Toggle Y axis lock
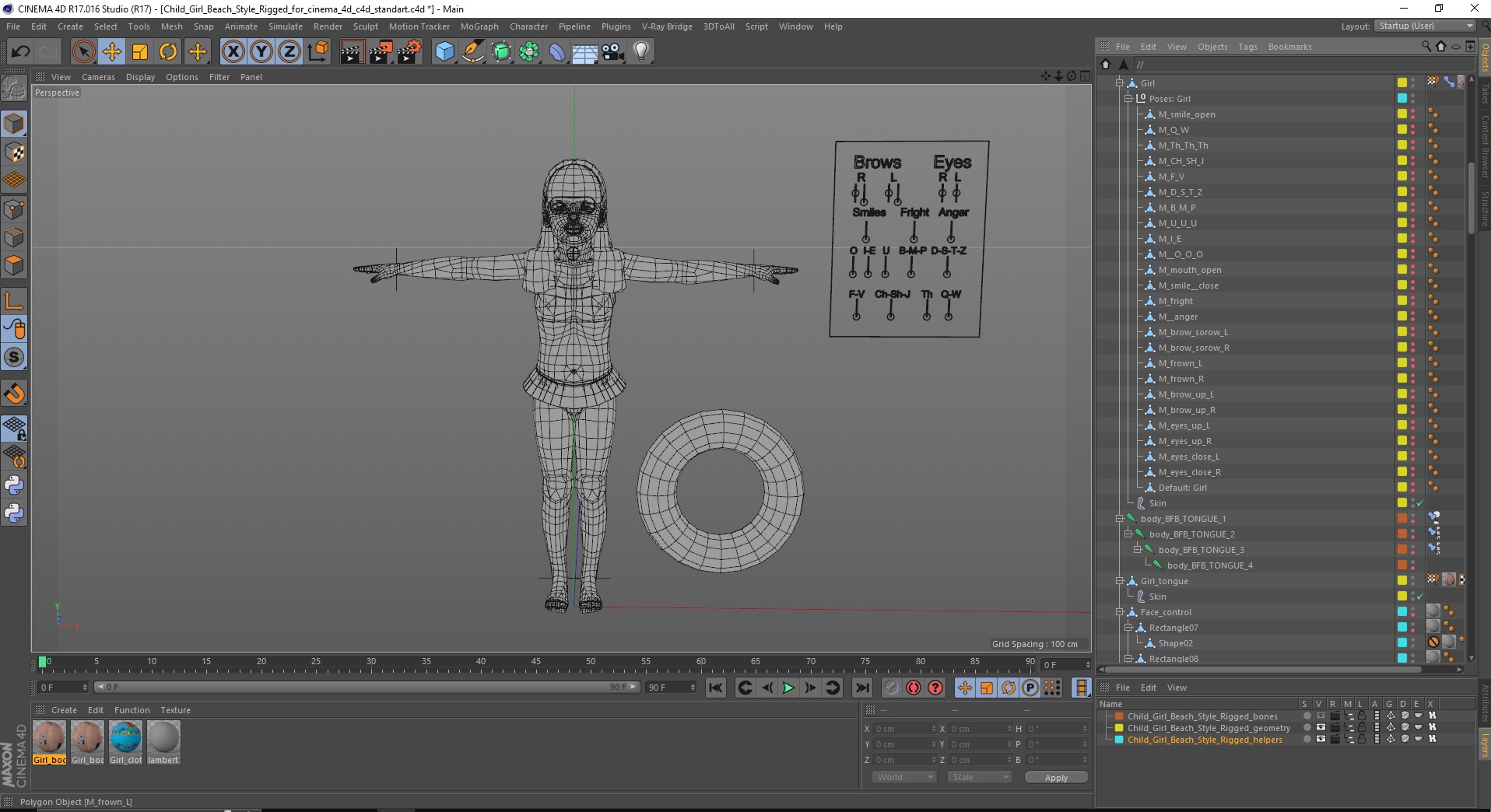 (x=261, y=52)
